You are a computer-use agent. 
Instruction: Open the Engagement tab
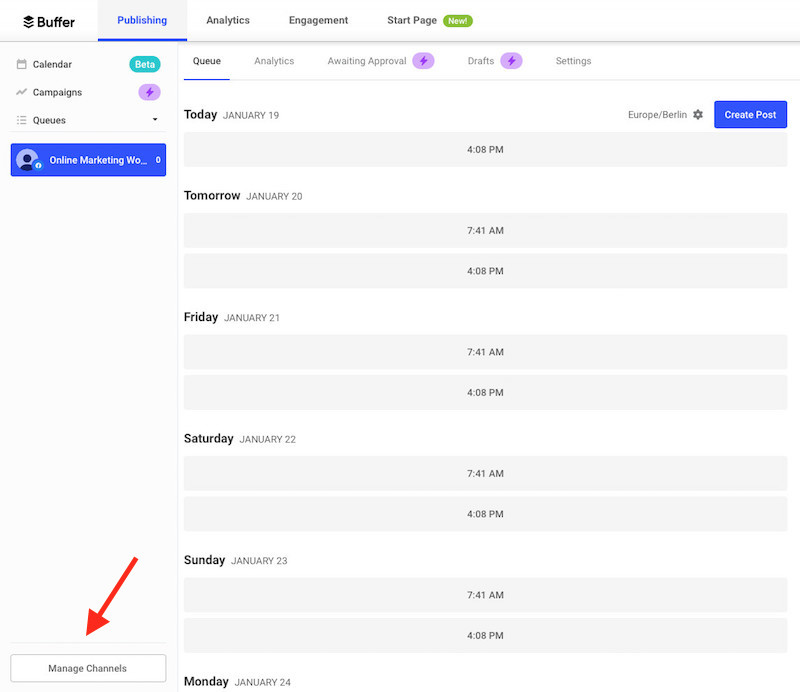[318, 20]
